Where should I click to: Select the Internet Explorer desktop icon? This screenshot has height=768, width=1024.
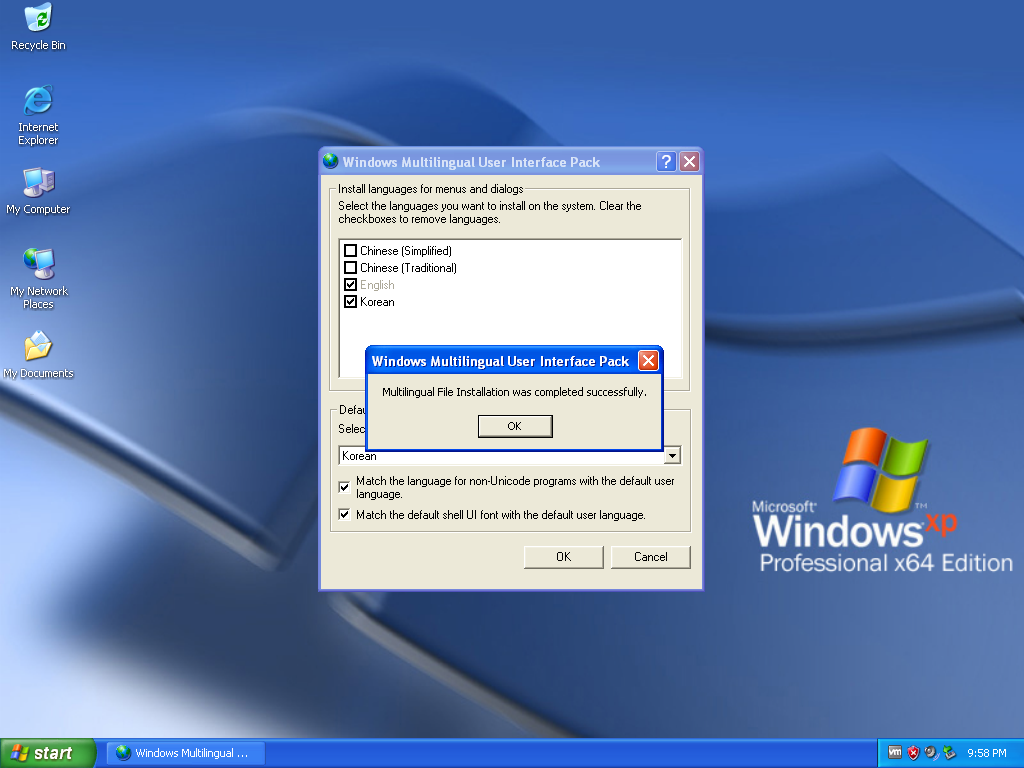(x=38, y=115)
